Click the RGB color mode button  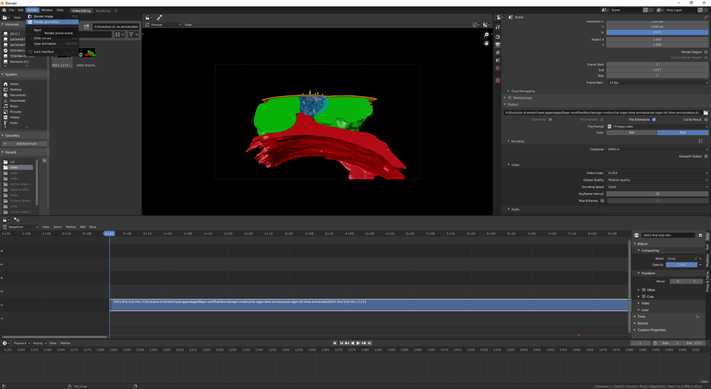click(682, 132)
